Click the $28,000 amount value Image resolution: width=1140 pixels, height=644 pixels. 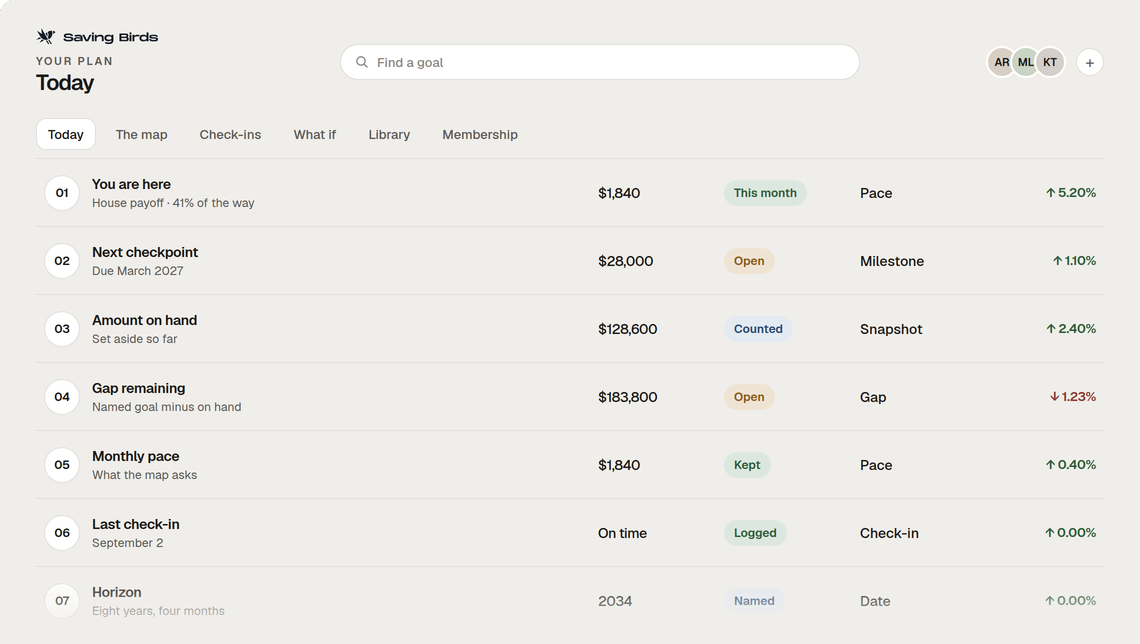625,261
